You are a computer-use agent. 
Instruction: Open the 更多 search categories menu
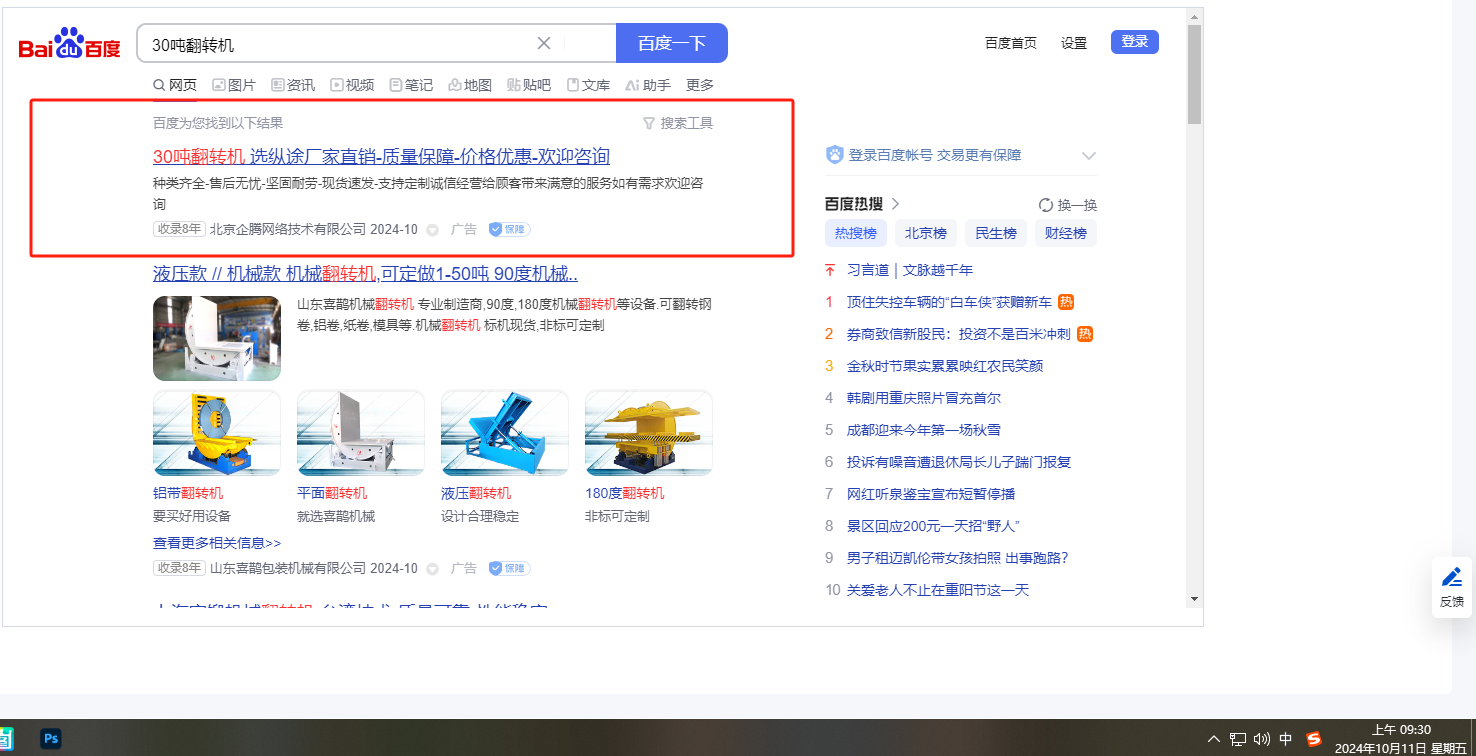[700, 85]
